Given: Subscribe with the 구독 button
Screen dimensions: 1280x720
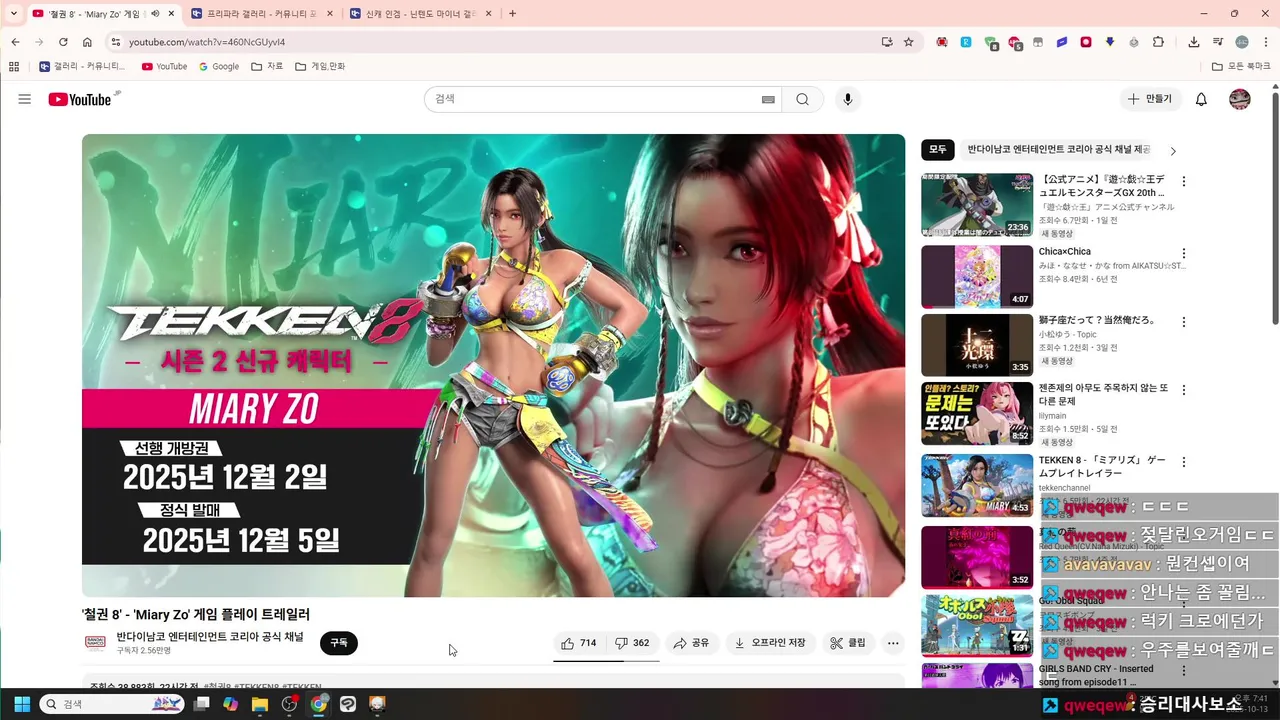Looking at the screenshot, I should tap(339, 643).
